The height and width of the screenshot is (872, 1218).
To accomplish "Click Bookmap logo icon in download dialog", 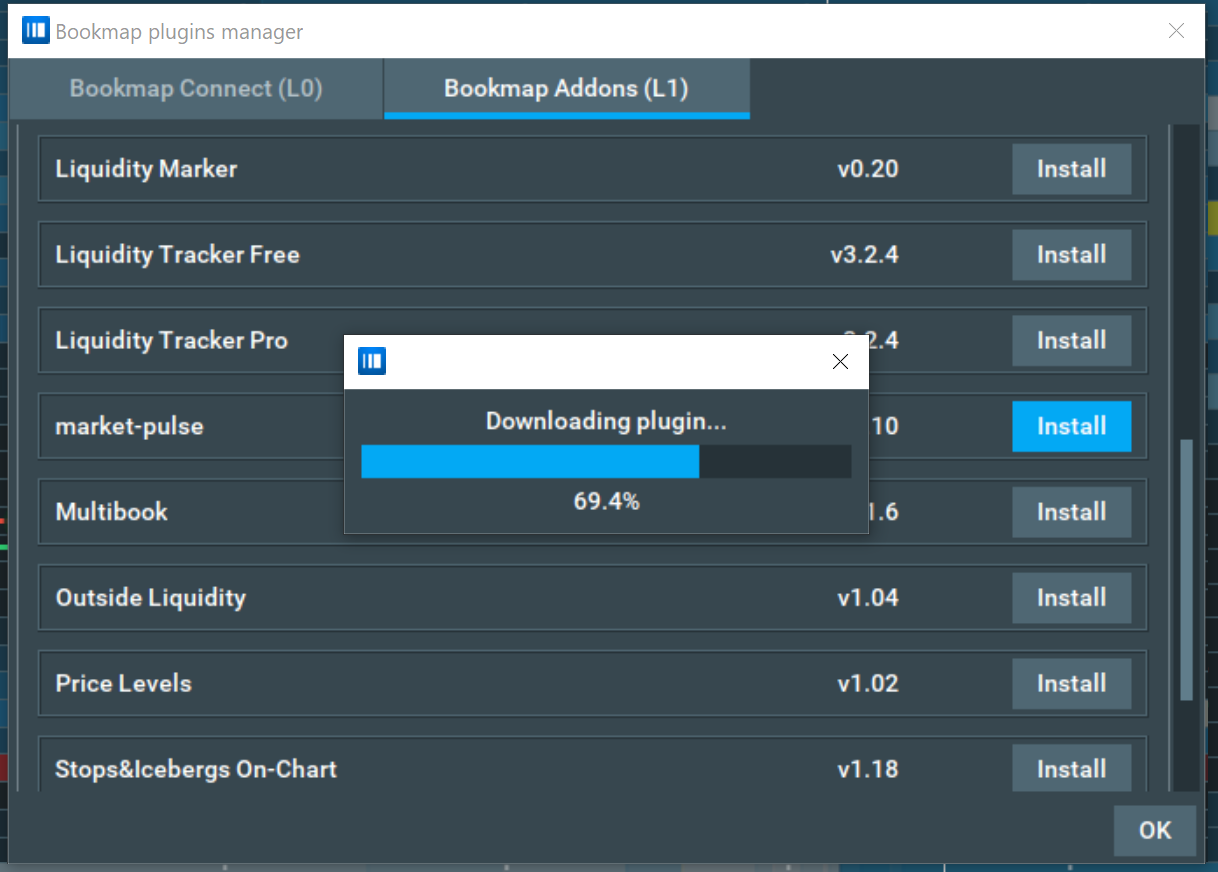I will coord(372,362).
